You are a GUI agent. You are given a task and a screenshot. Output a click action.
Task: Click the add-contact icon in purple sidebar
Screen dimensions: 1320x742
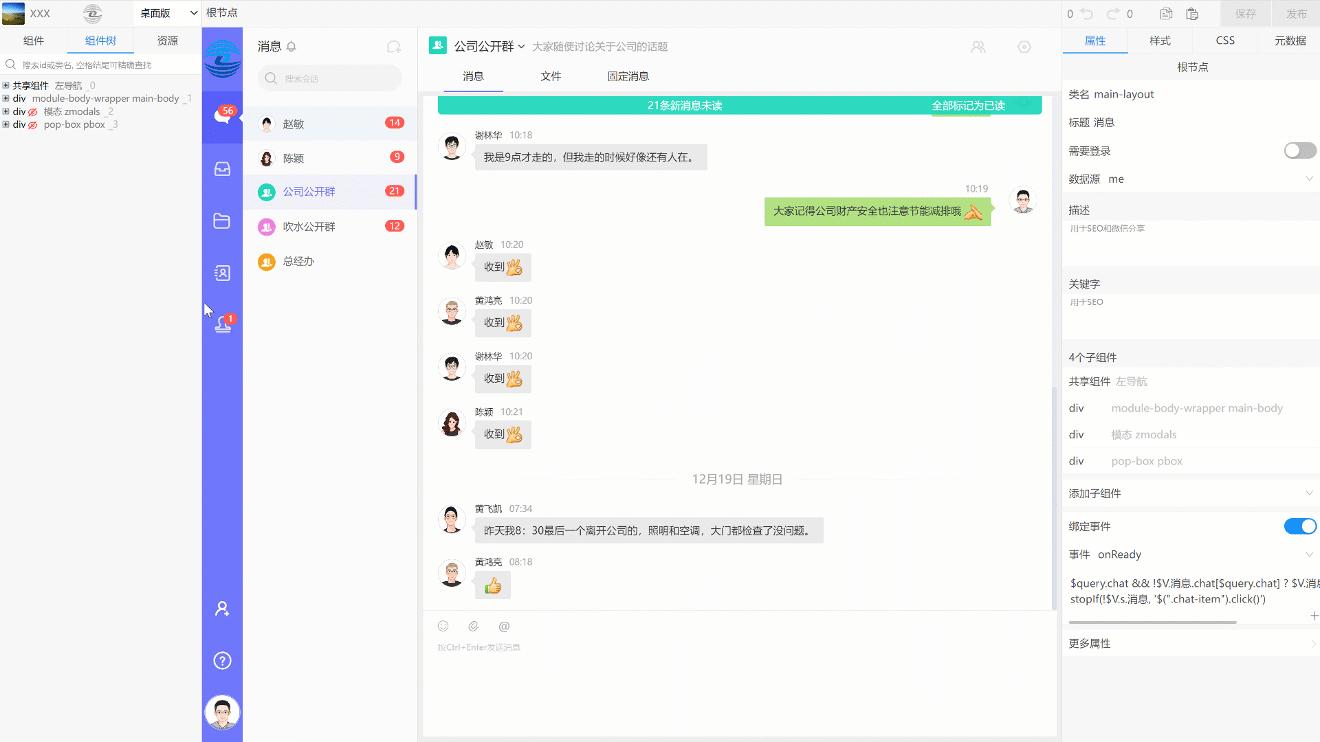tap(222, 608)
